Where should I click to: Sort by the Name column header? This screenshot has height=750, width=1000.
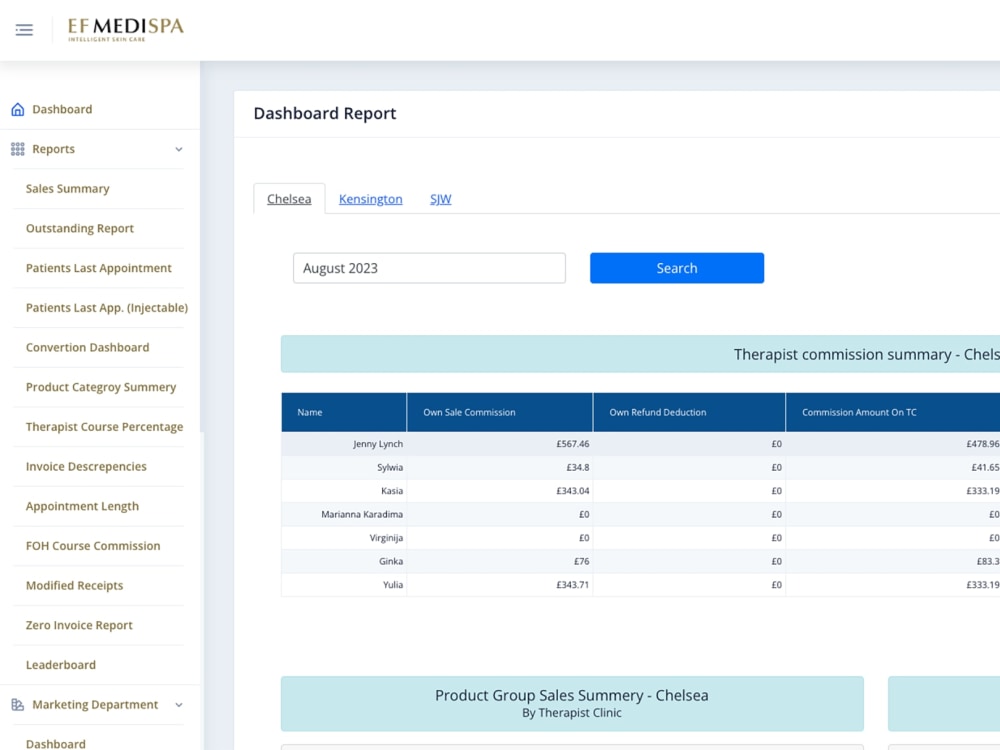344,413
